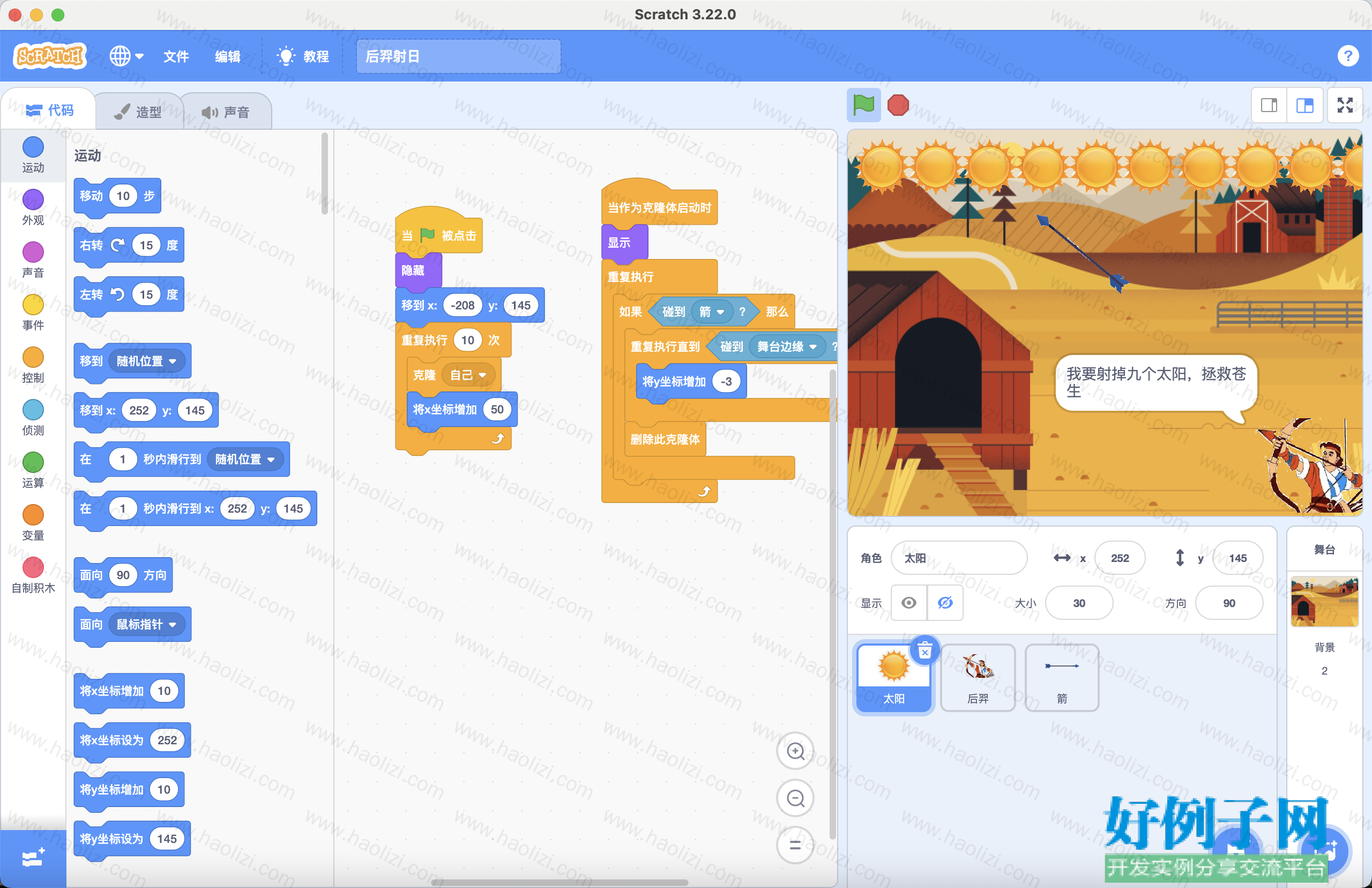The image size is (1372, 888).
Task: Click the value 50 in 将x坐标增加 block
Action: [497, 409]
